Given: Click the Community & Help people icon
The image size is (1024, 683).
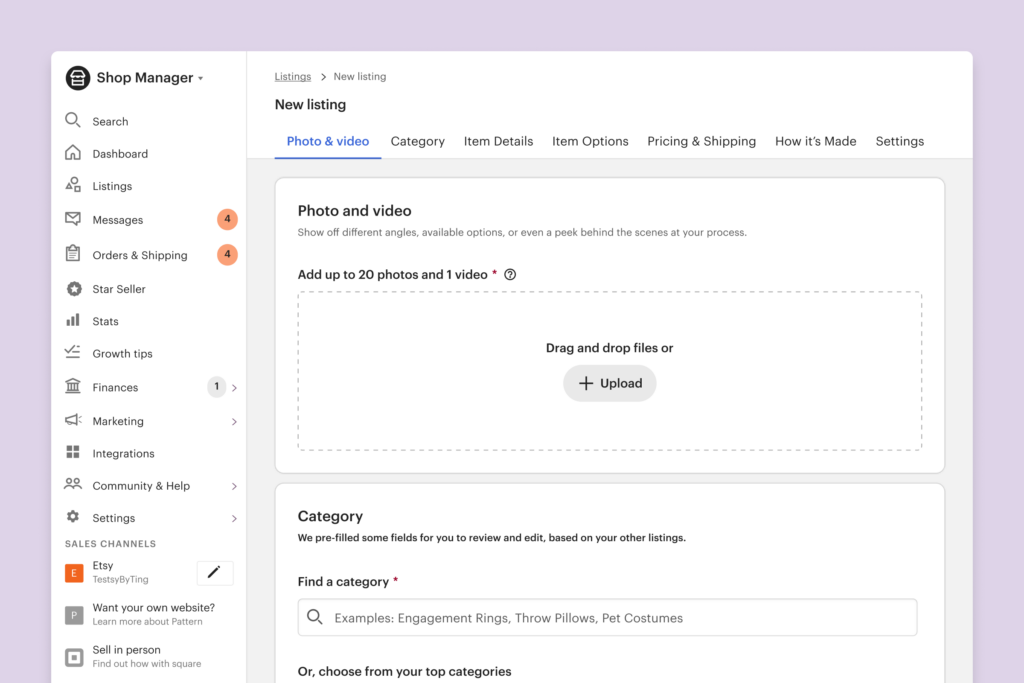Looking at the screenshot, I should (73, 484).
